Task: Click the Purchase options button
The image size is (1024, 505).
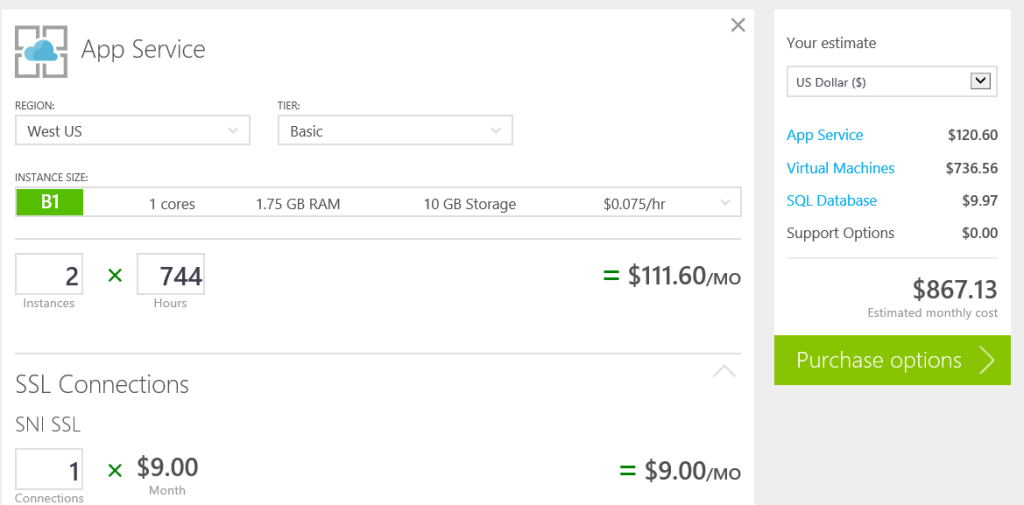Action: coord(892,360)
